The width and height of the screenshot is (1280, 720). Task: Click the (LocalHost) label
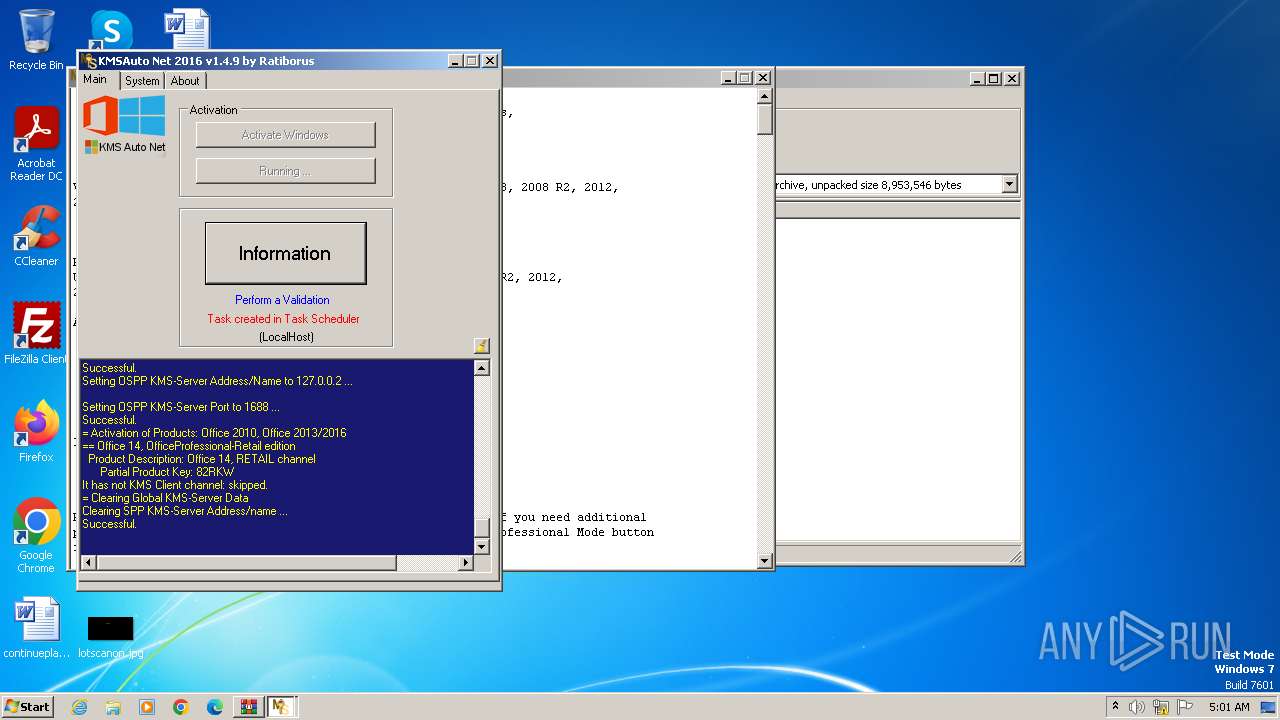tap(286, 337)
